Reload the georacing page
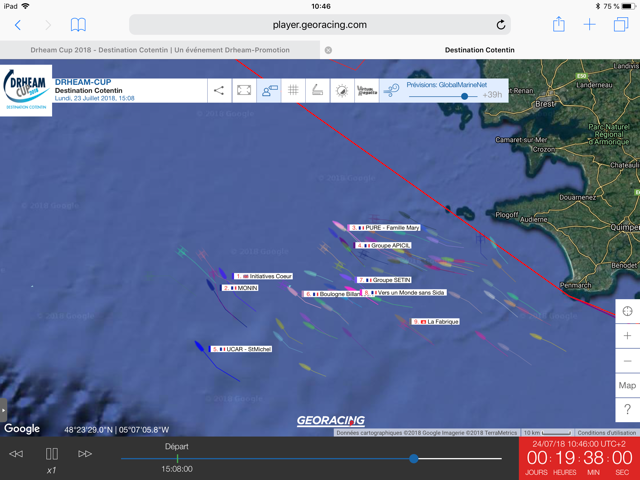Screen dimensions: 640x480 [501, 25]
